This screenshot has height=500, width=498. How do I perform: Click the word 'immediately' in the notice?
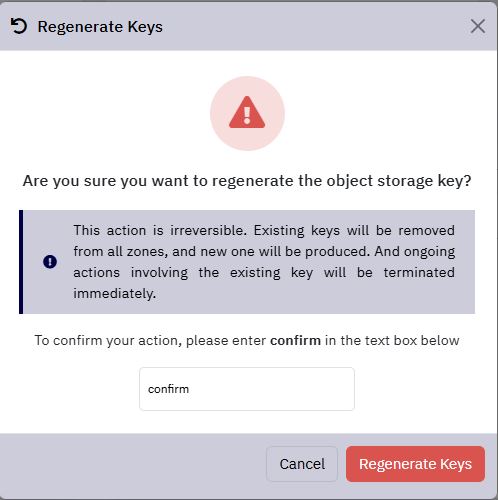(x=114, y=294)
